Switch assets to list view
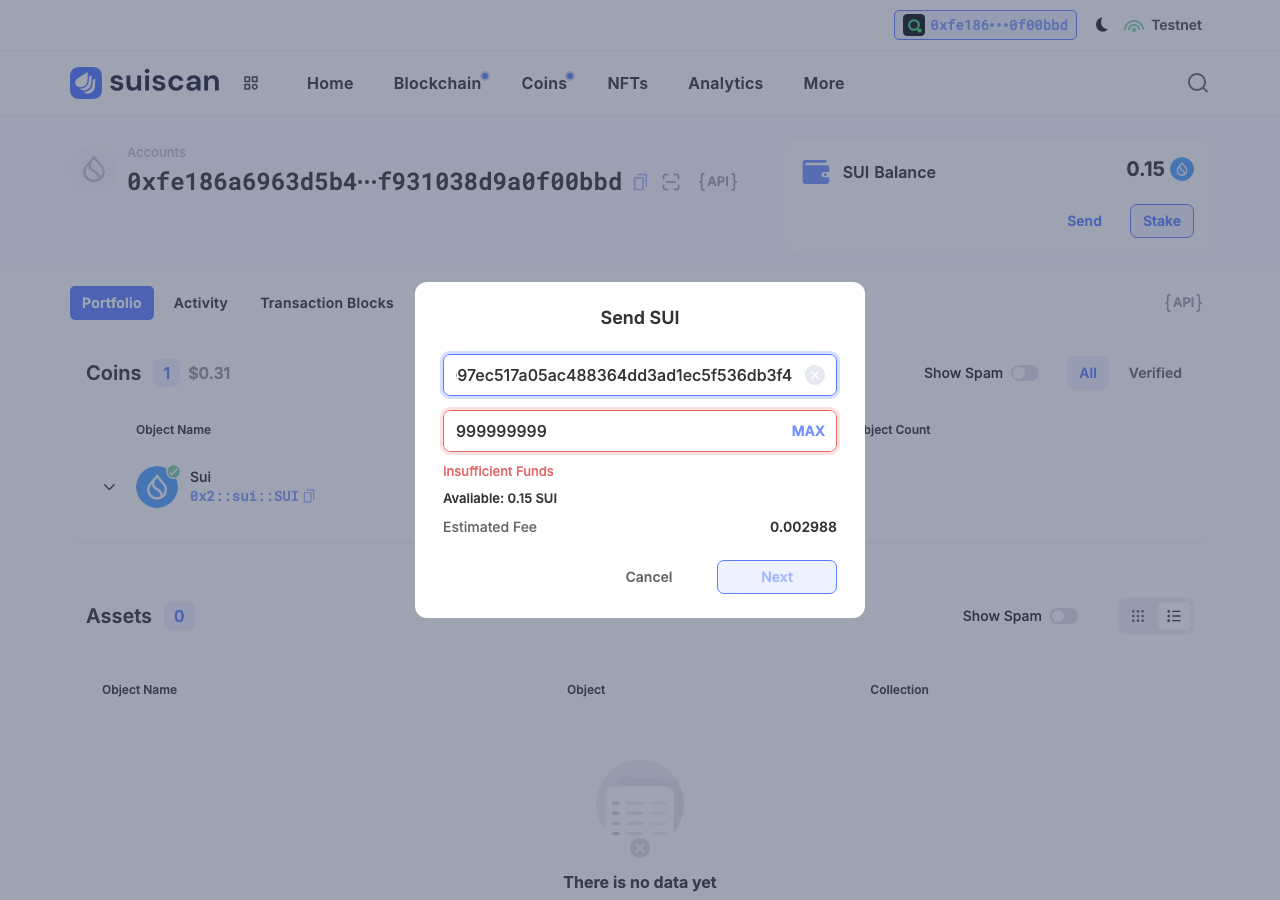 pos(1174,616)
